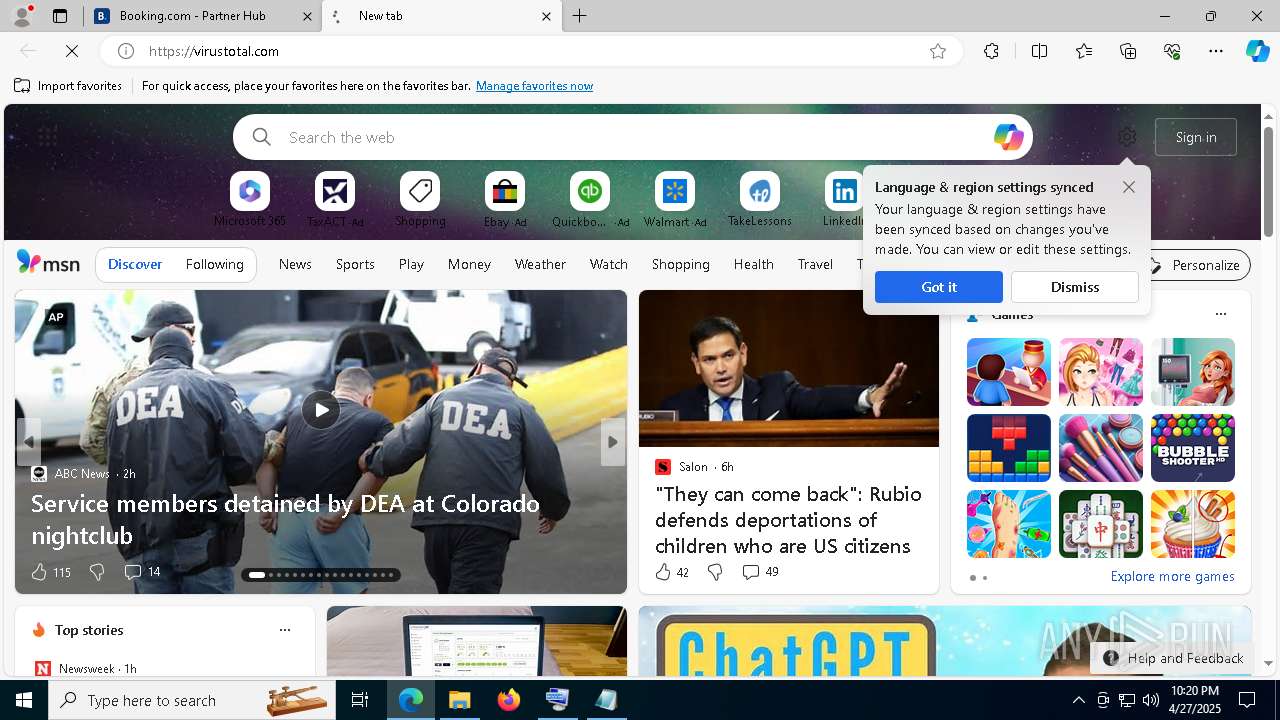View site information icon in address bar

(126, 51)
